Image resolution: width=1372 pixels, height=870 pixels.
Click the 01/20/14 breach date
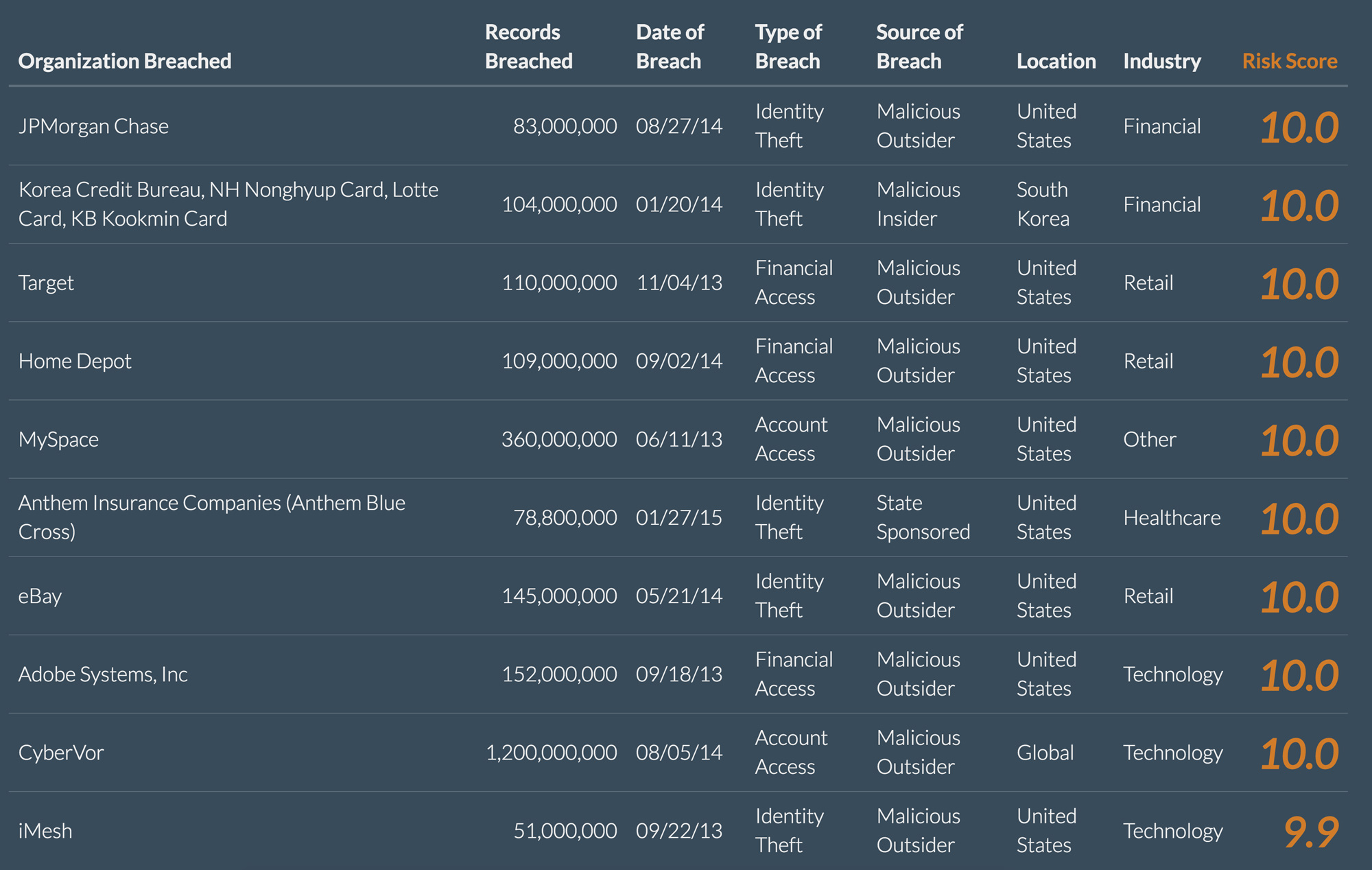(679, 204)
